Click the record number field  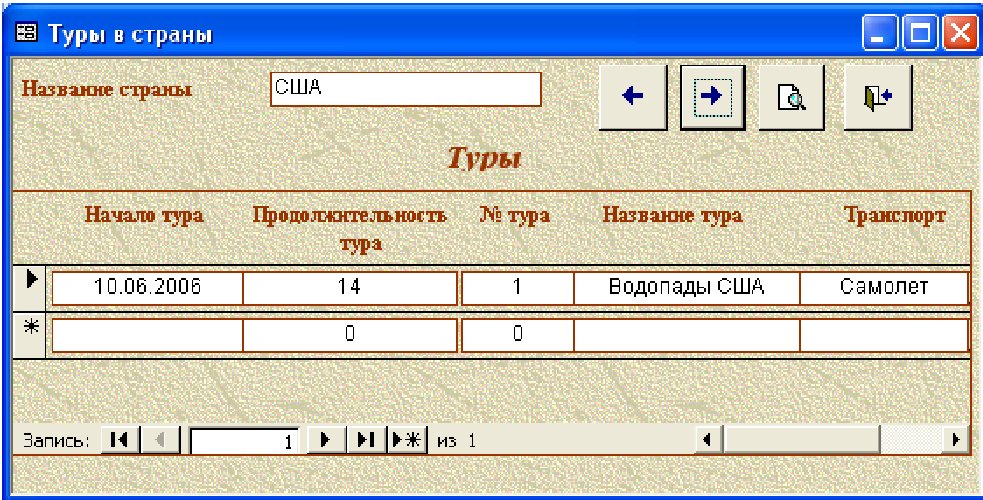coord(244,441)
